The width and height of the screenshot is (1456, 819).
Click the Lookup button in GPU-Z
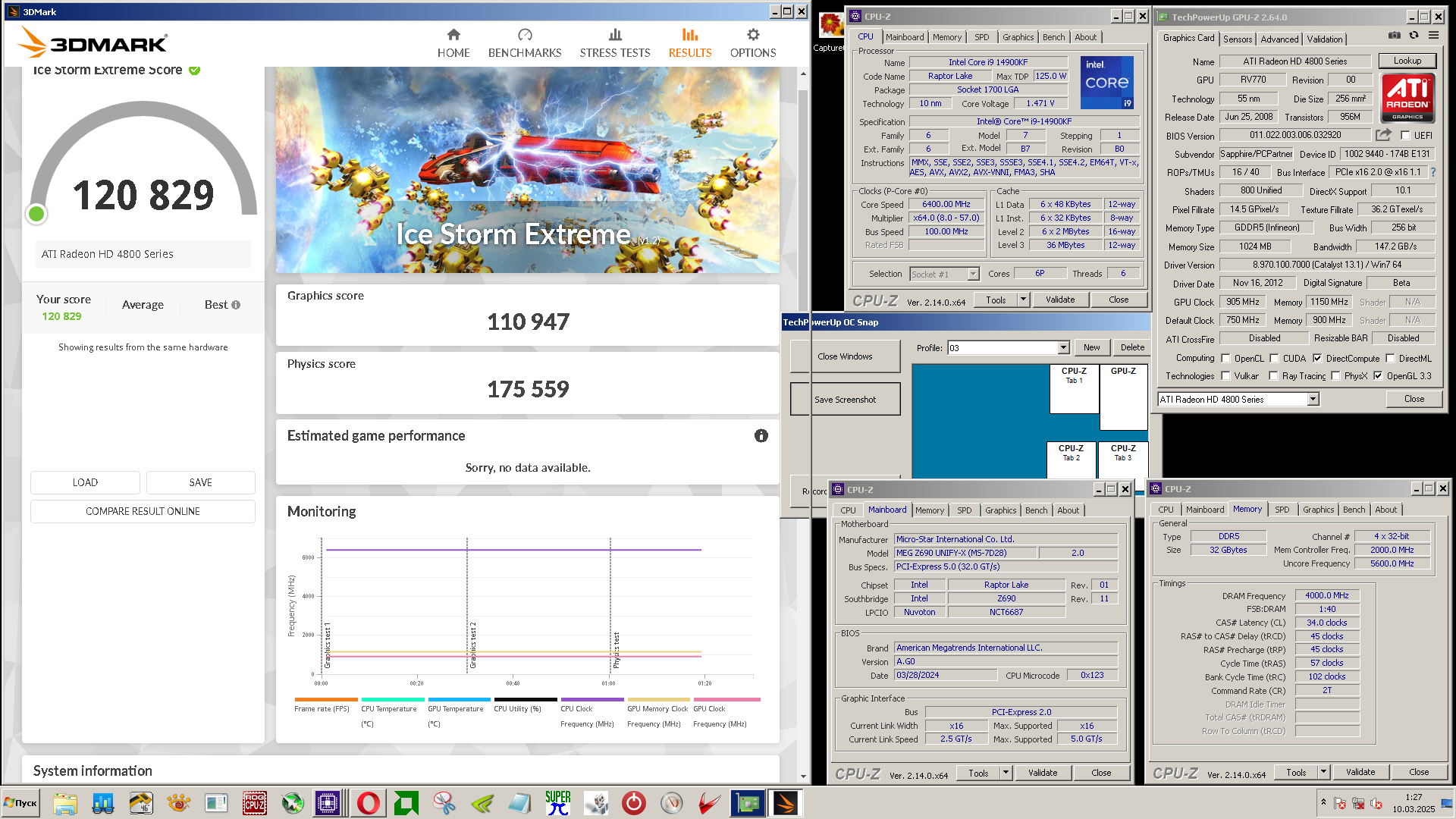[1407, 61]
